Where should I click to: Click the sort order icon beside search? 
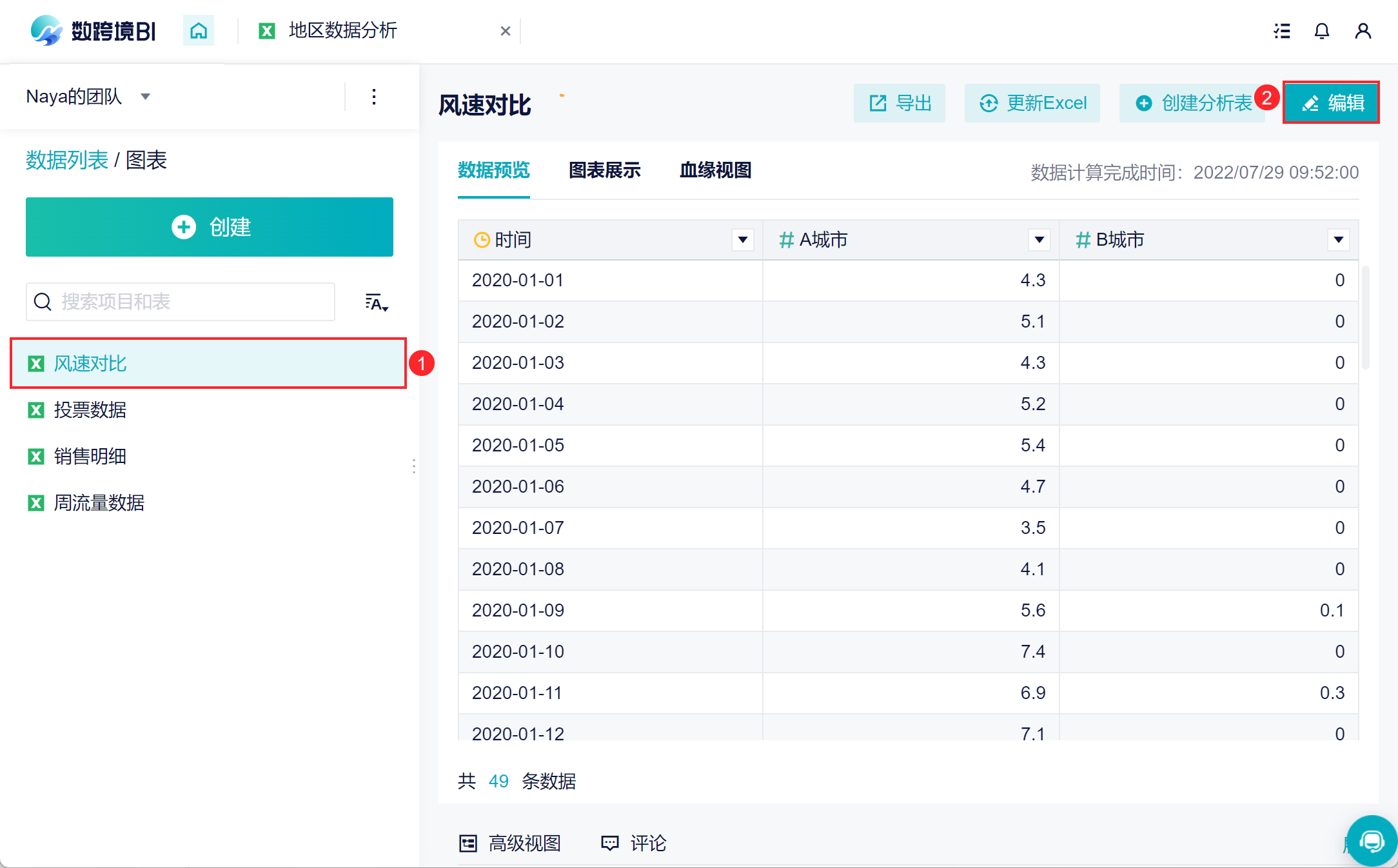pyautogui.click(x=376, y=302)
